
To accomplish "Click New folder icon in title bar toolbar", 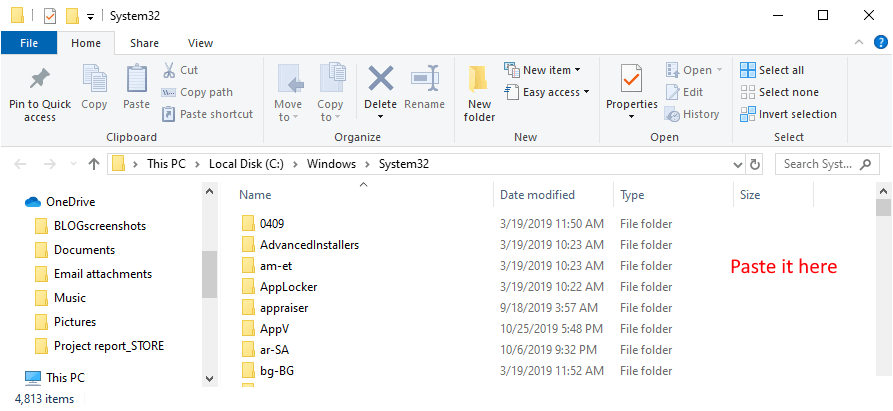I will pos(72,16).
